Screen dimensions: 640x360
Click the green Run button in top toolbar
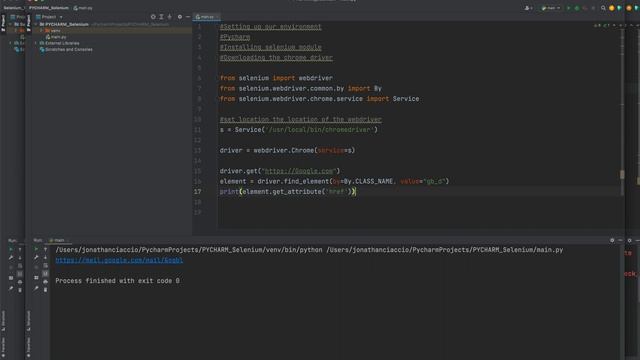point(569,8)
